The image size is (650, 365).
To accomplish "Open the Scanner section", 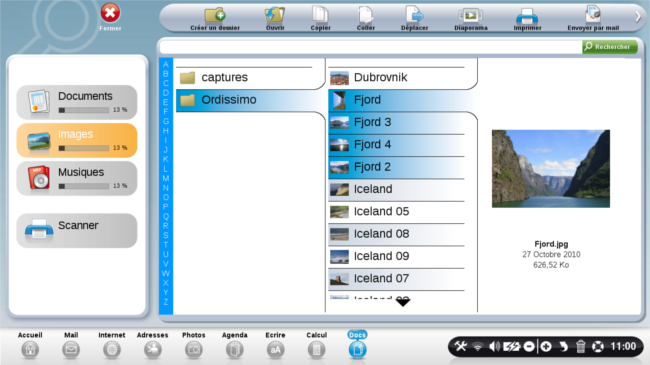I will click(77, 231).
